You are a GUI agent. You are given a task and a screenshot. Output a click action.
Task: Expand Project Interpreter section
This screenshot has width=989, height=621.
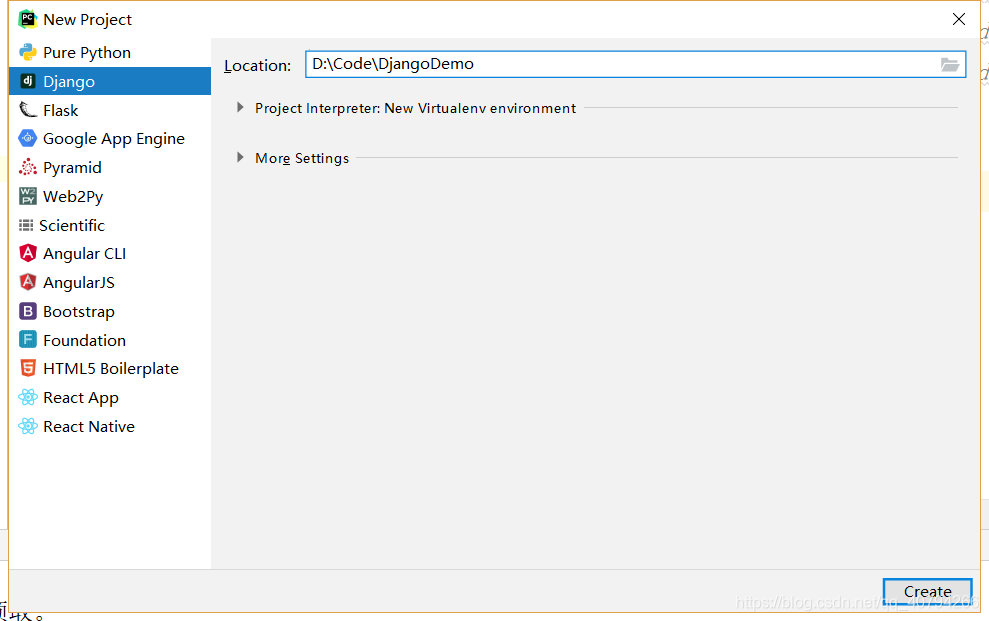(240, 108)
